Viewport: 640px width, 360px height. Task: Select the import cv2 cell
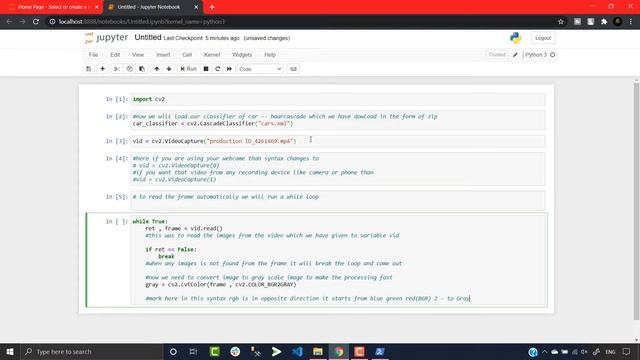(338, 99)
